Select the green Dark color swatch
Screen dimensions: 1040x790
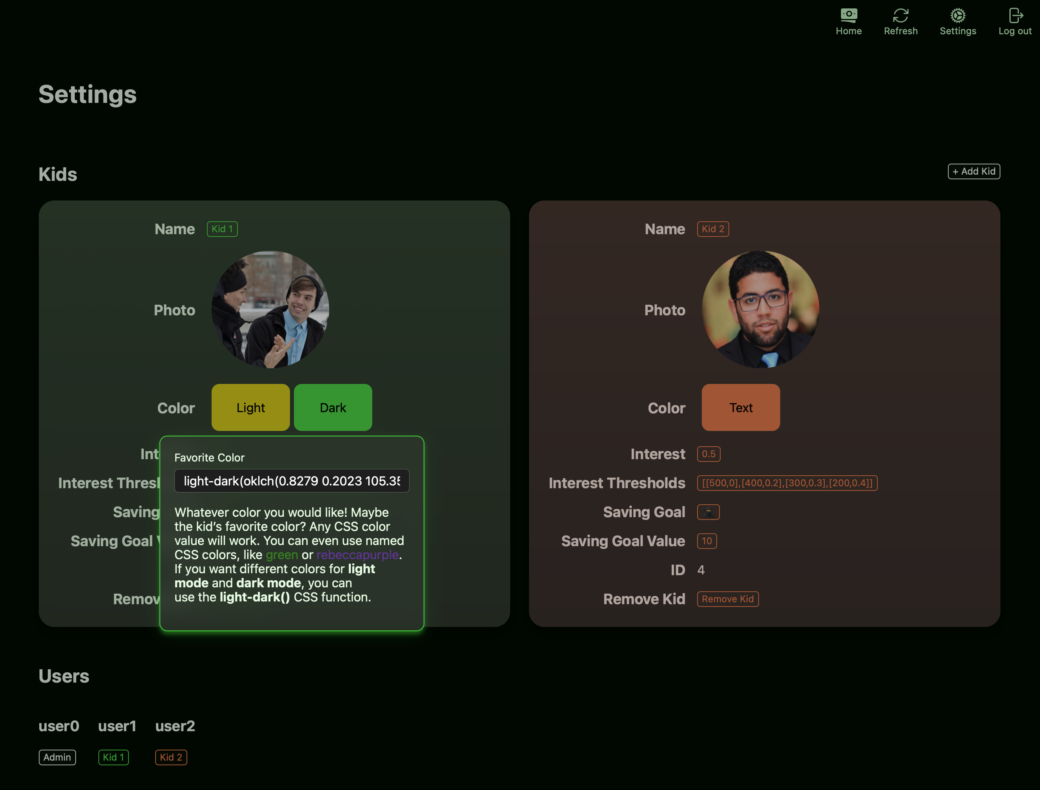tap(333, 407)
